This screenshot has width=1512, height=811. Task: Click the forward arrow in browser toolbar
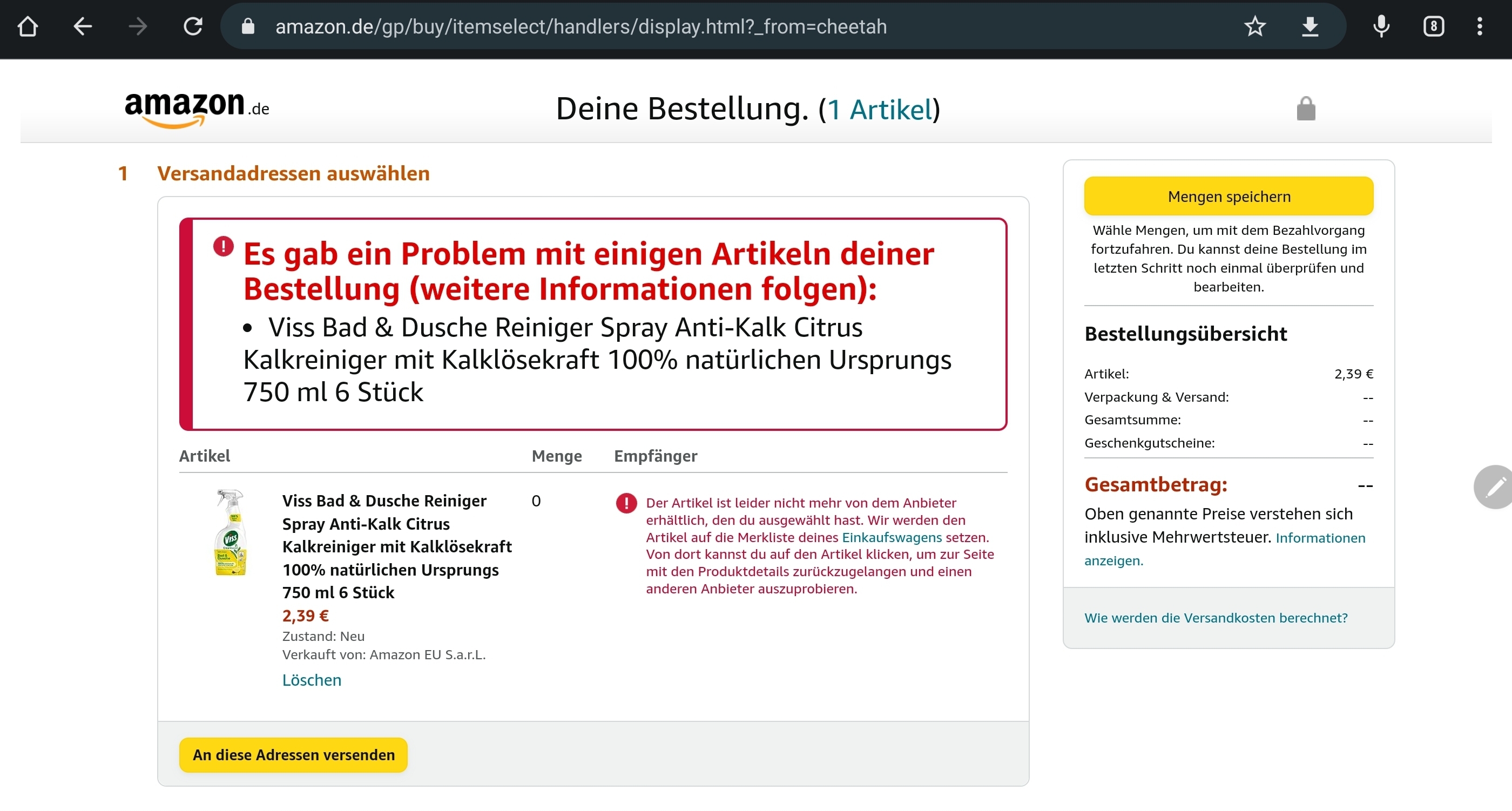(x=138, y=26)
